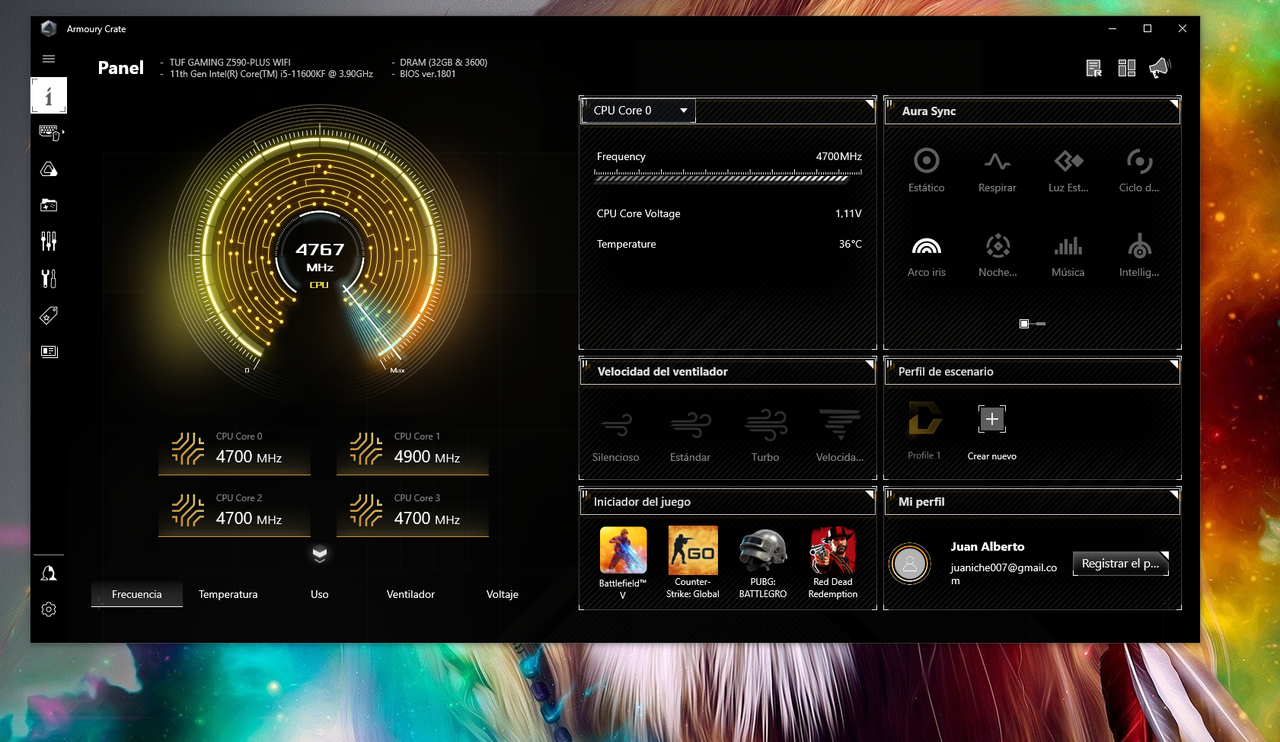Screen dimensions: 1280x742
Task: Switch to the Voltaje tab
Action: [x=502, y=594]
